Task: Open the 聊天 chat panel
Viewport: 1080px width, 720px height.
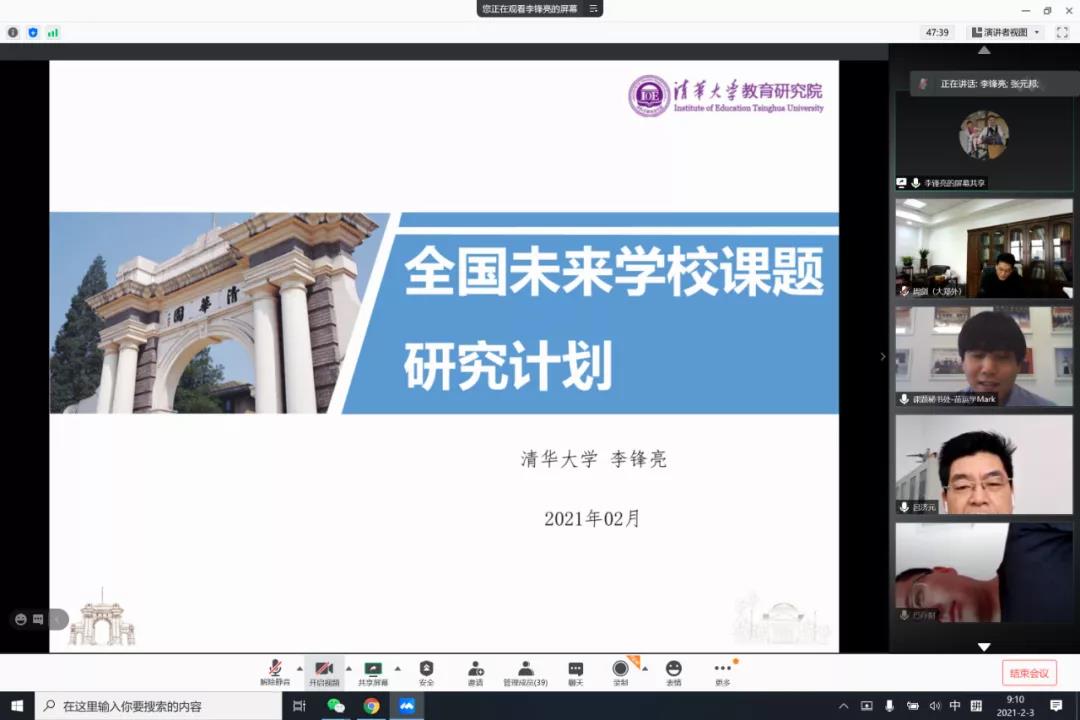Action: [576, 672]
